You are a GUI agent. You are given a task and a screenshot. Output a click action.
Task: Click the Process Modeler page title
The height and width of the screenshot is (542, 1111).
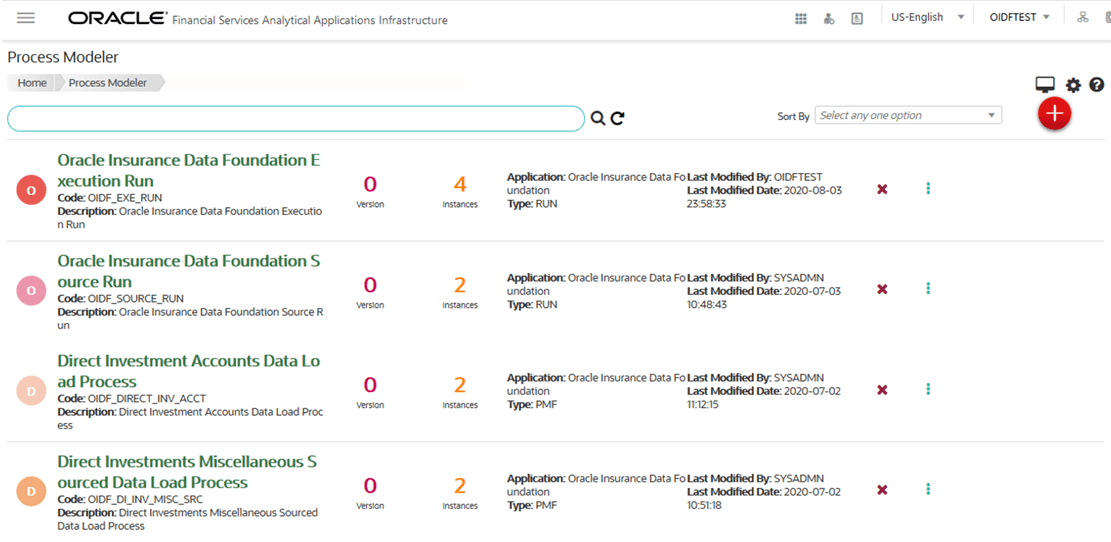click(x=63, y=57)
